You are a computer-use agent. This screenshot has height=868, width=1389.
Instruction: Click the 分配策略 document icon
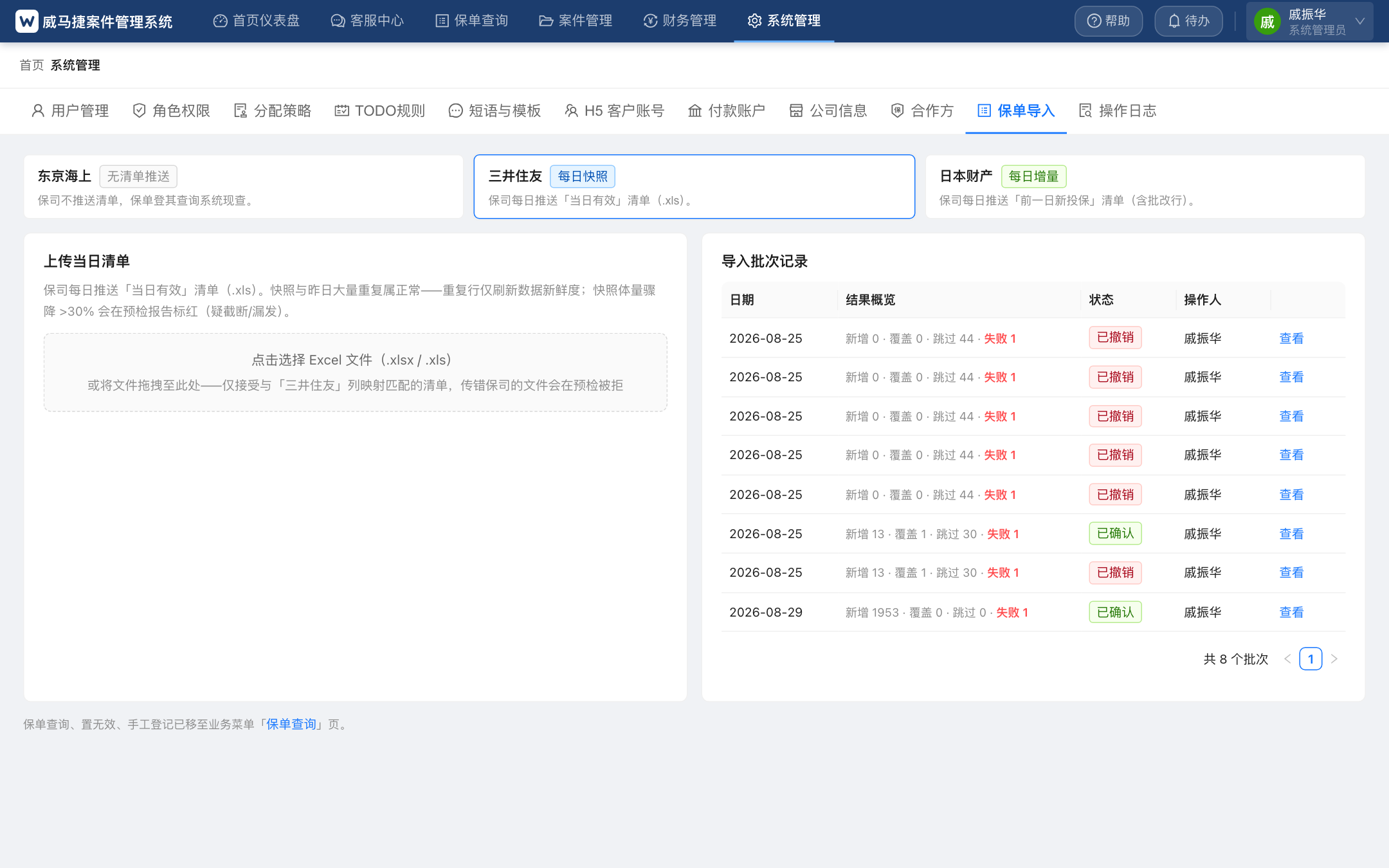pyautogui.click(x=241, y=111)
